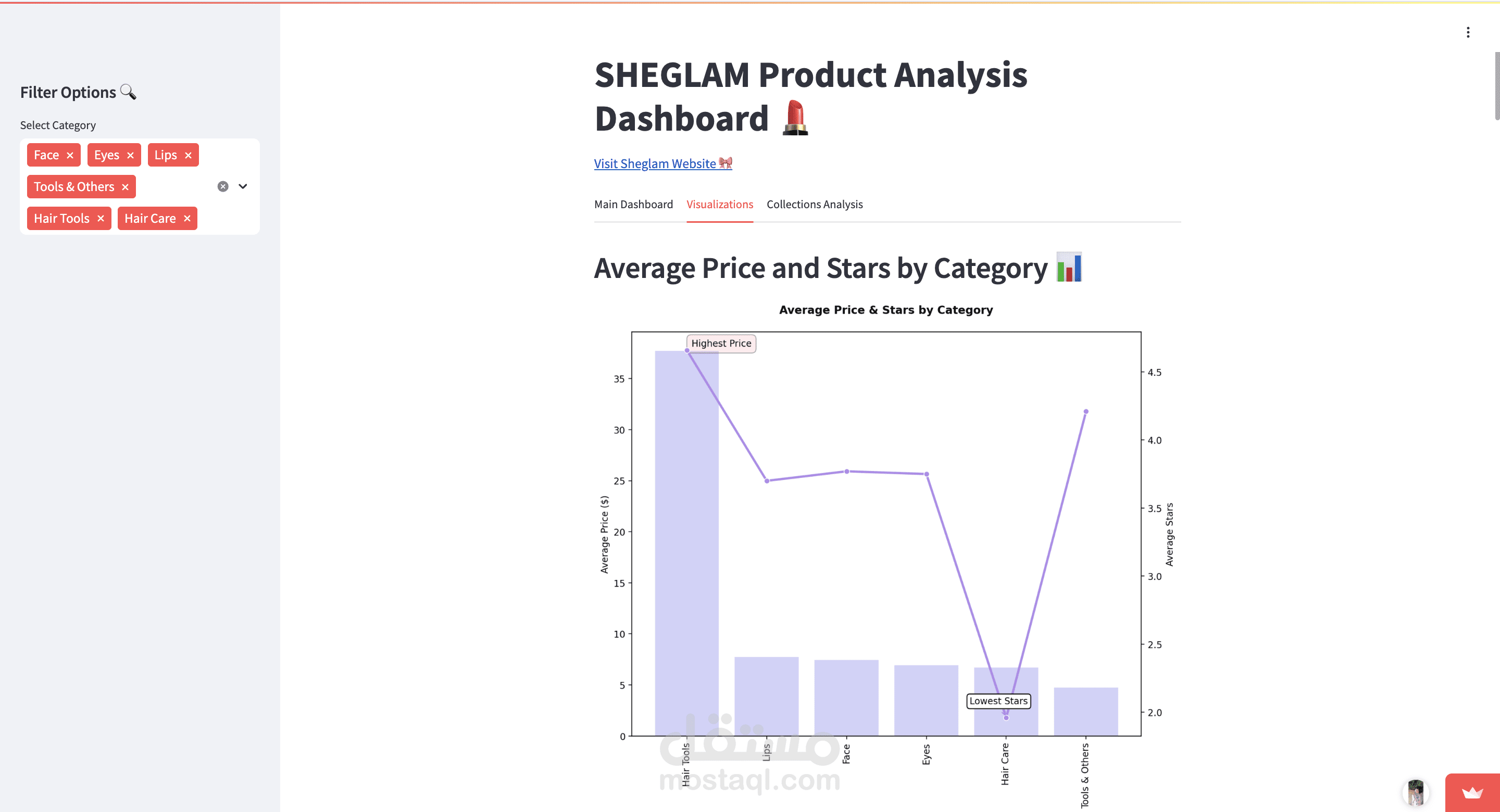Viewport: 1500px width, 812px height.
Task: Remove the Eyes category filter
Action: (131, 155)
